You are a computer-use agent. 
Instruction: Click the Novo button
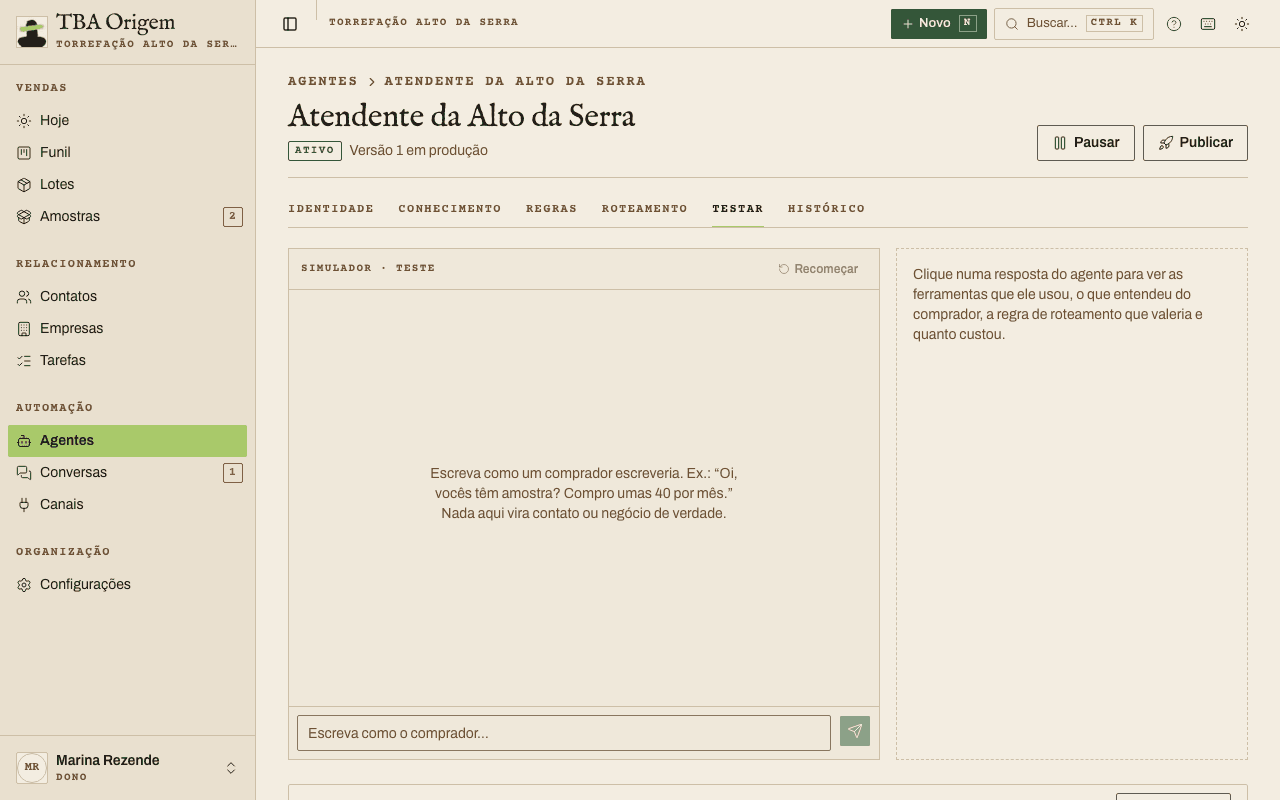pyautogui.click(x=939, y=24)
